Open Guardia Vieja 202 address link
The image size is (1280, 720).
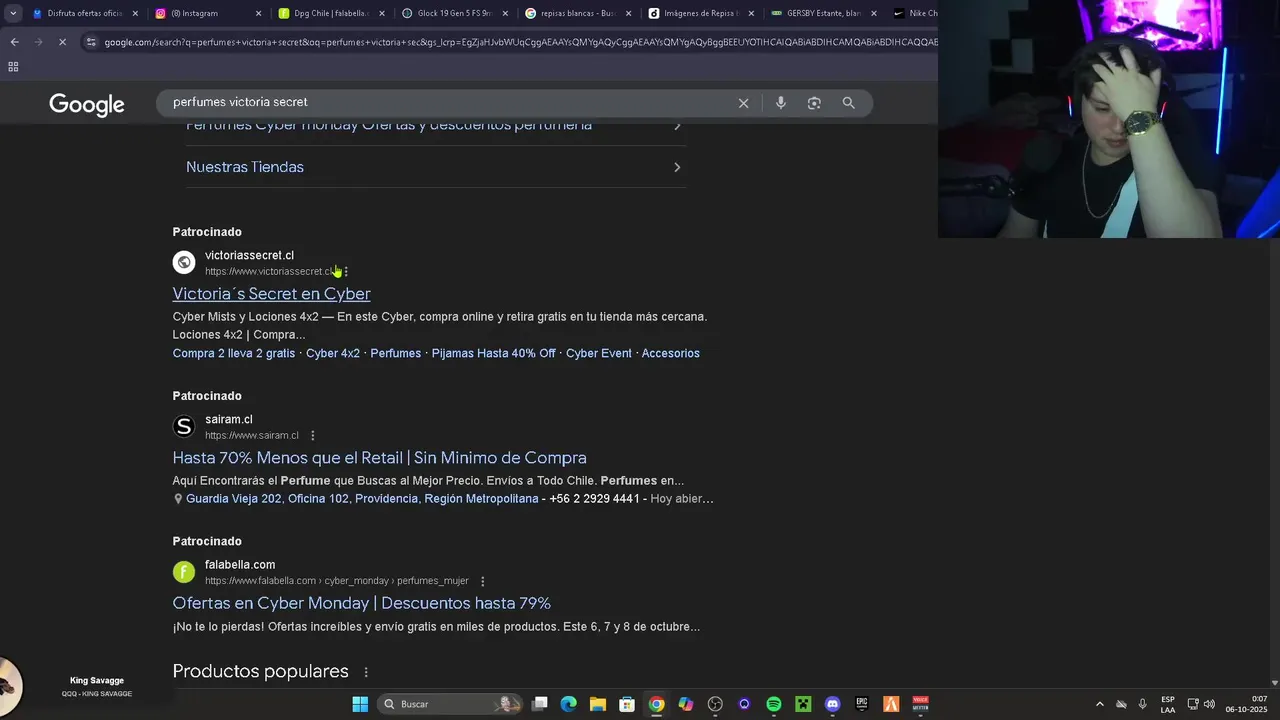(x=362, y=499)
